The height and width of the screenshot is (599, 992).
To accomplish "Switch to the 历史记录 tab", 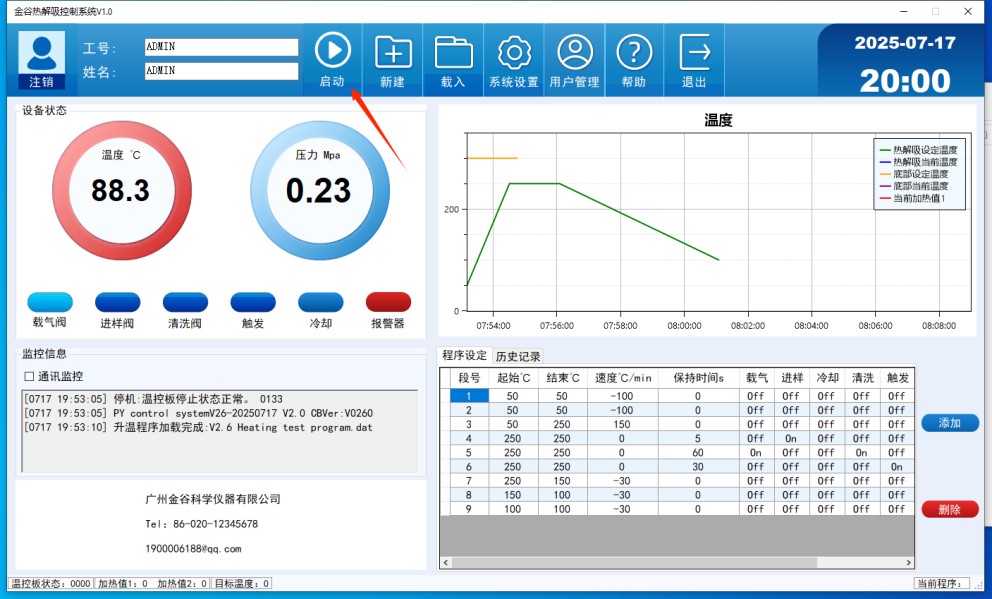I will coord(518,357).
